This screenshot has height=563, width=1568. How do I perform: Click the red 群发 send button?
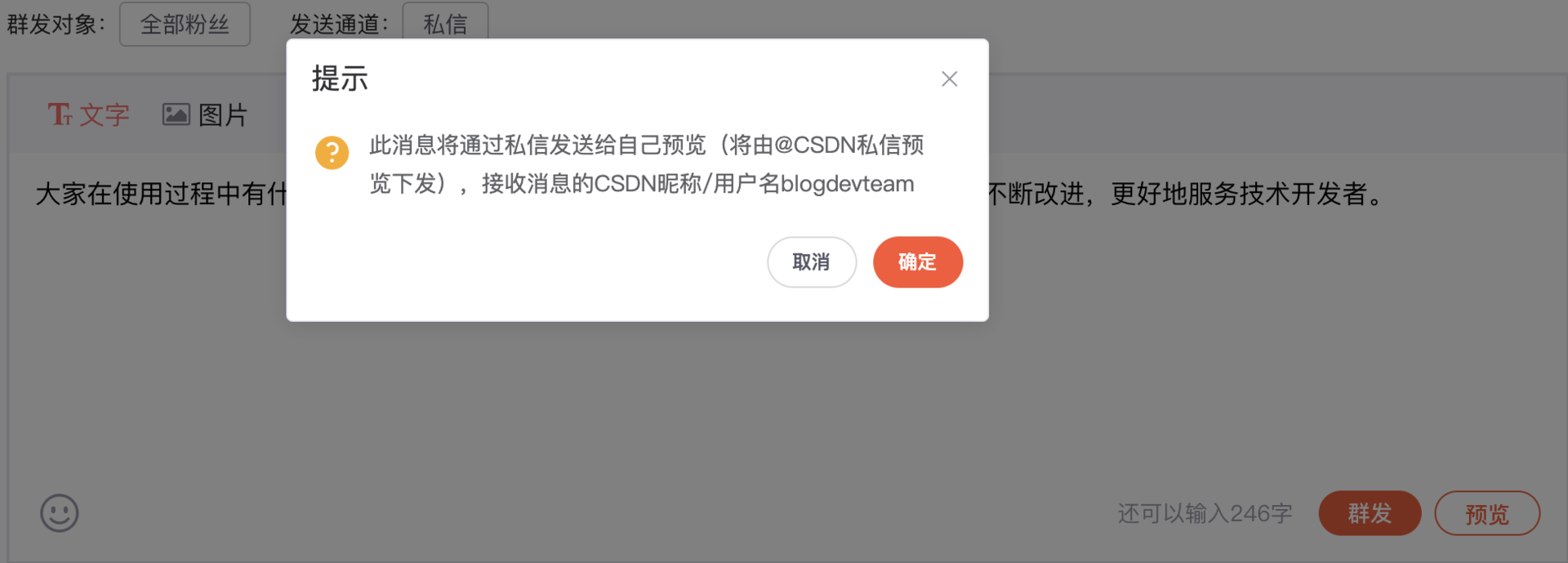click(1370, 513)
